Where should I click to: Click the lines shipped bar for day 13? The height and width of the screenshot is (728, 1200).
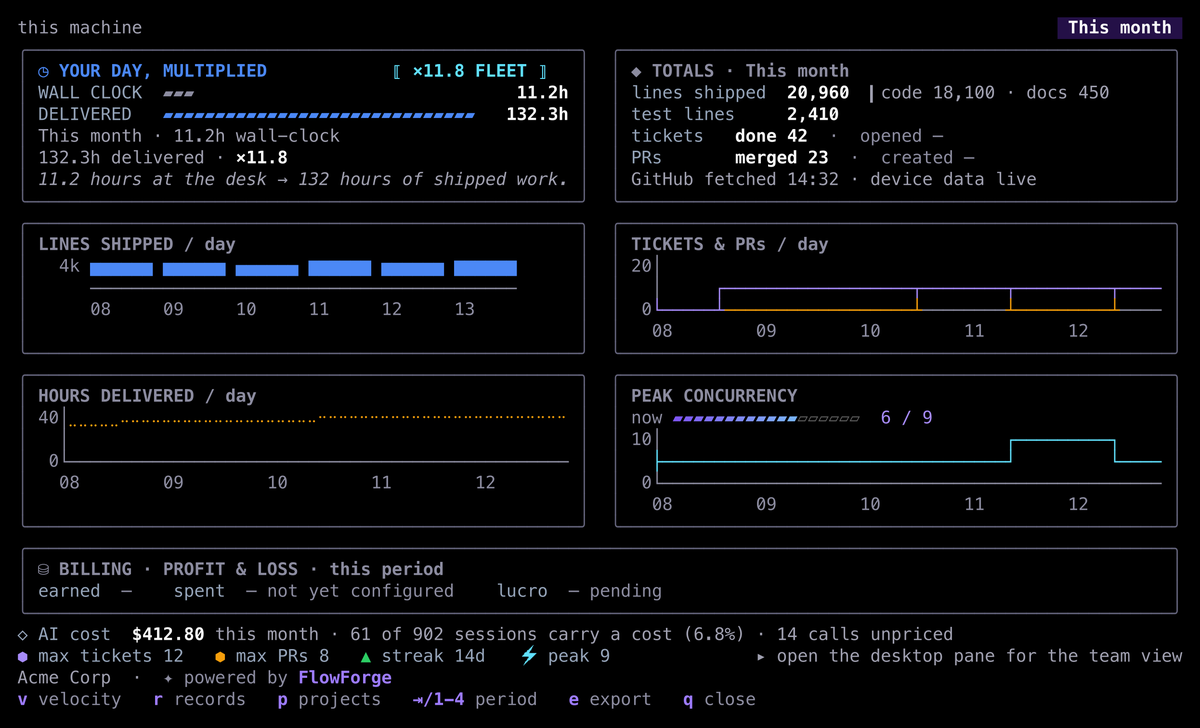(x=485, y=268)
